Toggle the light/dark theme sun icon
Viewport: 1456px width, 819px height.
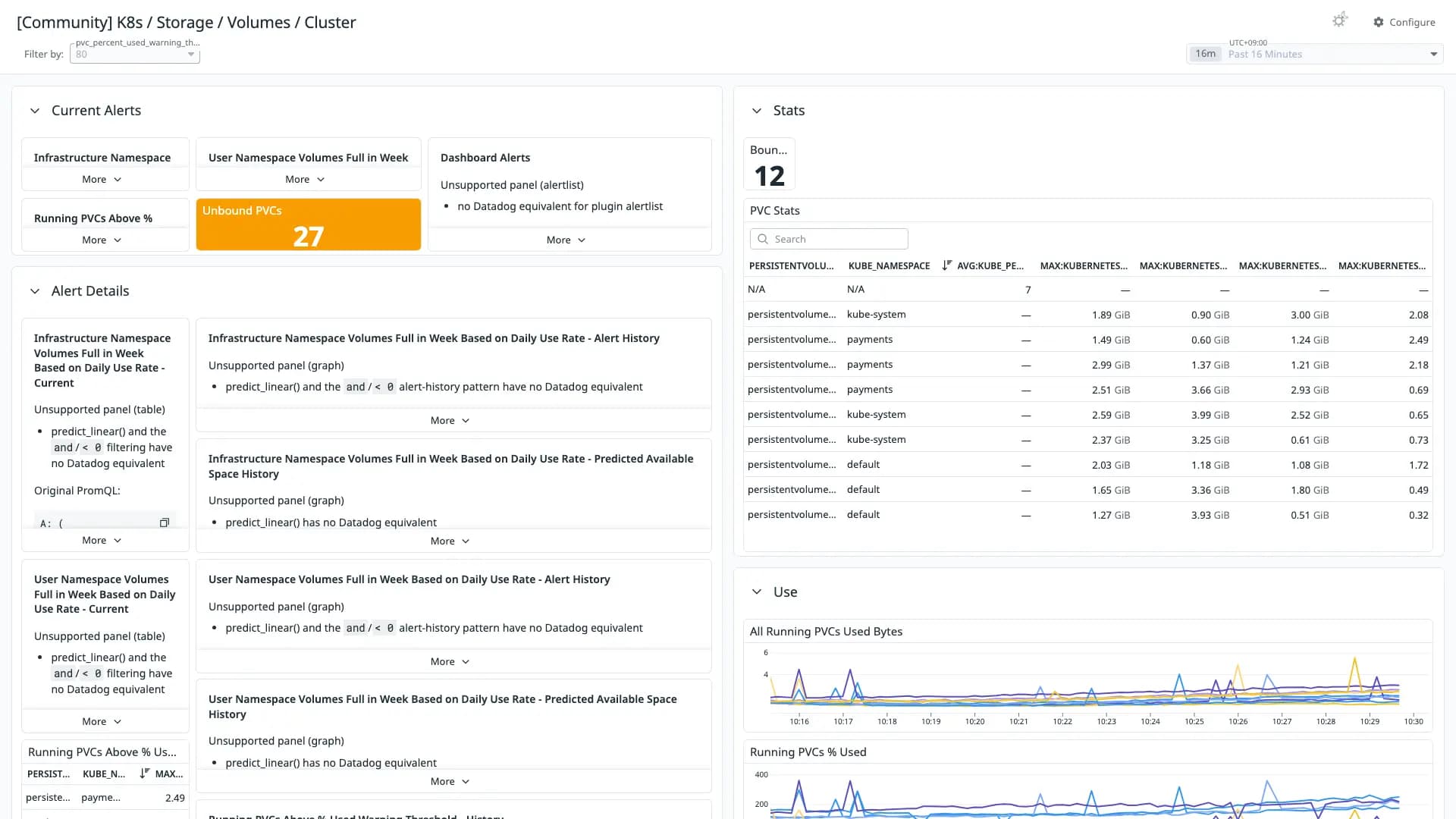1340,20
